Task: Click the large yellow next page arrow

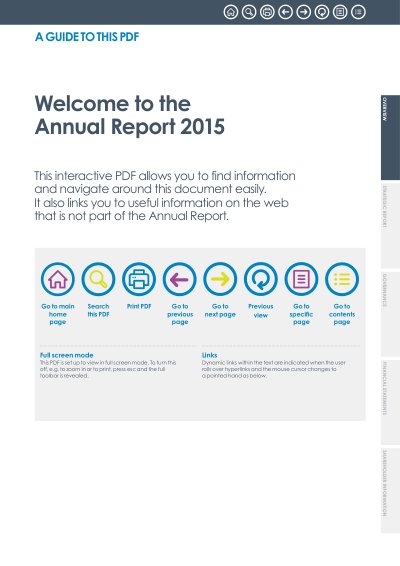Action: pos(220,279)
